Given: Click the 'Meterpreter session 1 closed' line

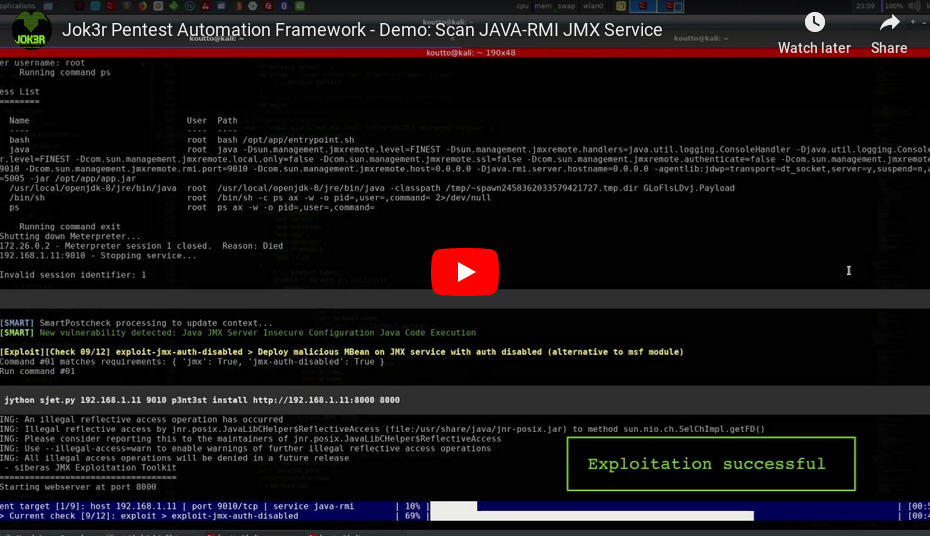Looking at the screenshot, I should 141,245.
